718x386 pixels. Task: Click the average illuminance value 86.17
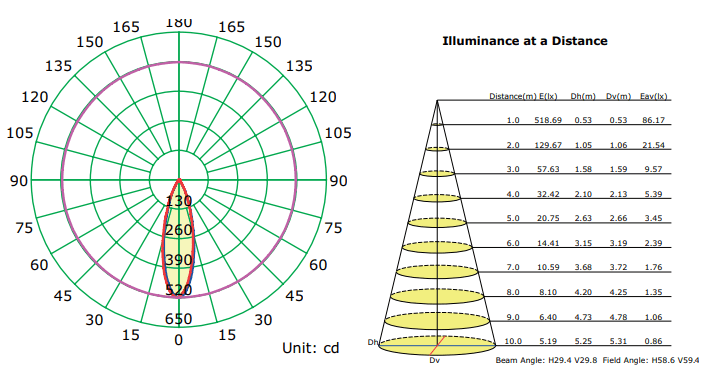pyautogui.click(x=653, y=120)
